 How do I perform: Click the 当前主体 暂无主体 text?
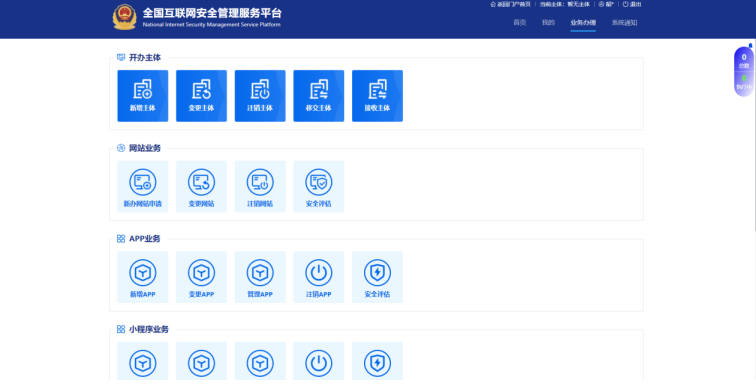pos(565,4)
